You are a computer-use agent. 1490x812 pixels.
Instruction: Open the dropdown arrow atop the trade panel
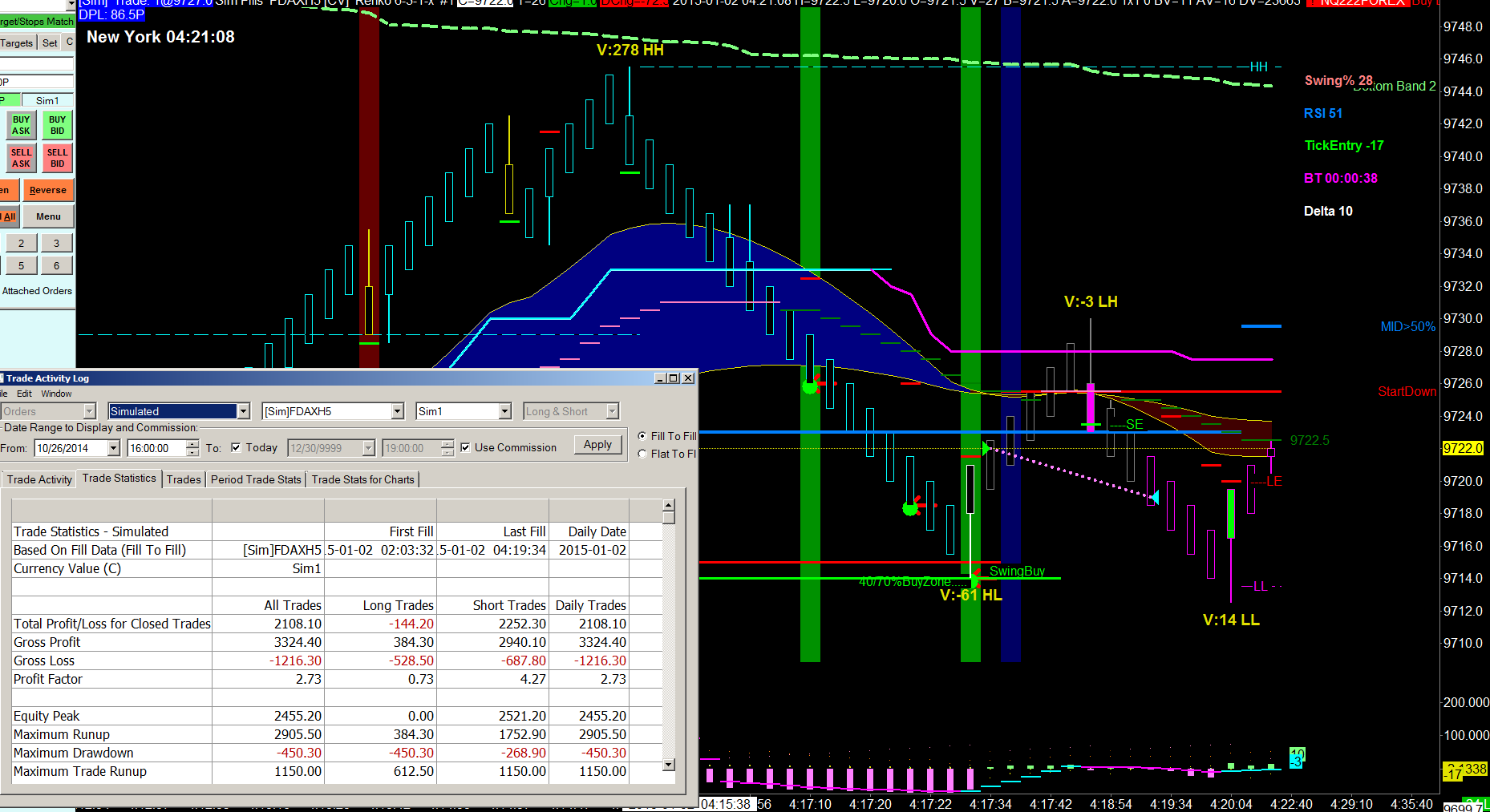click(71, 4)
